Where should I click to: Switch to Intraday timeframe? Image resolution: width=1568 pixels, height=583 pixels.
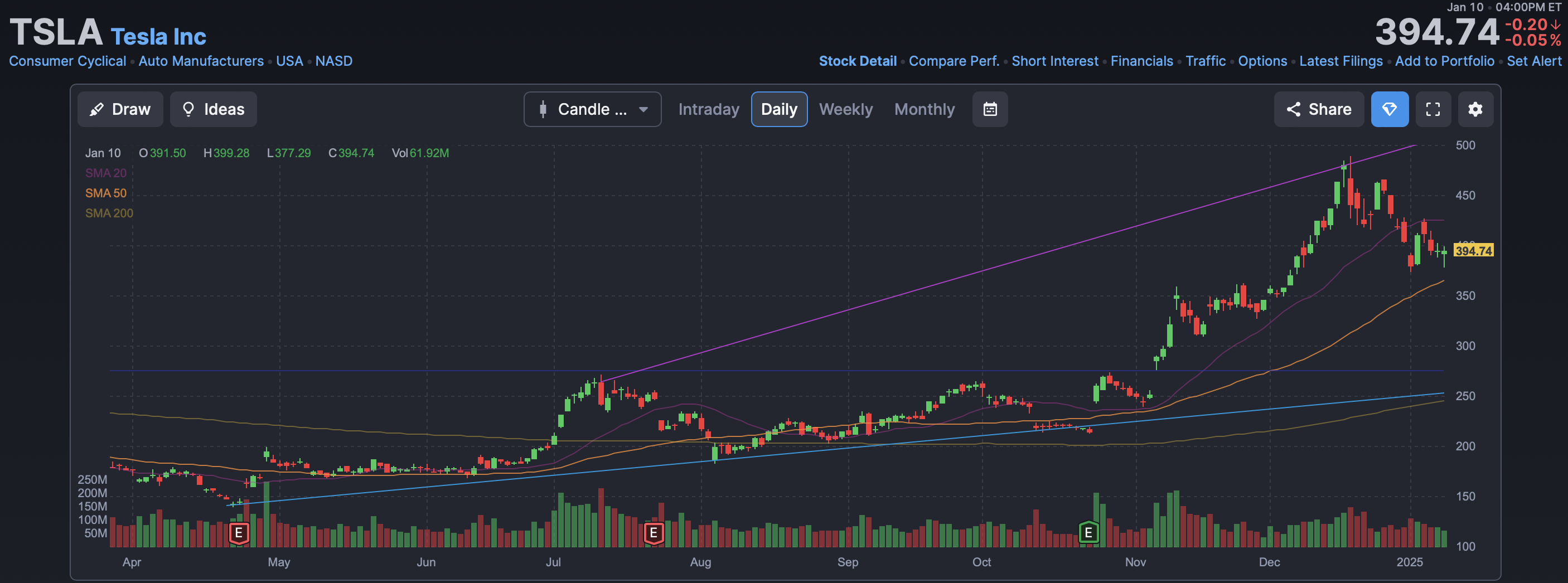coord(709,110)
